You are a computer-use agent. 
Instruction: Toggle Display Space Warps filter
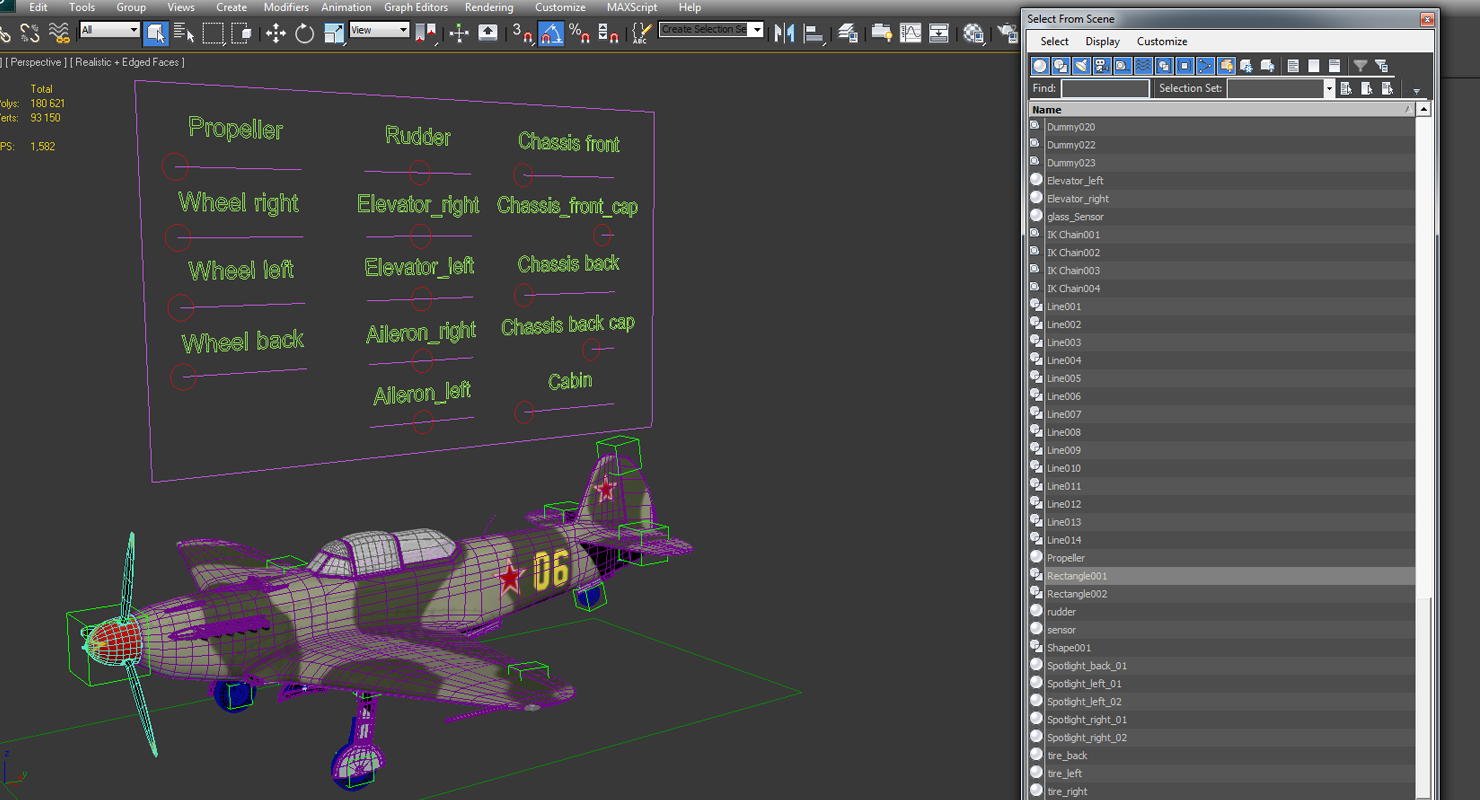tap(1143, 66)
